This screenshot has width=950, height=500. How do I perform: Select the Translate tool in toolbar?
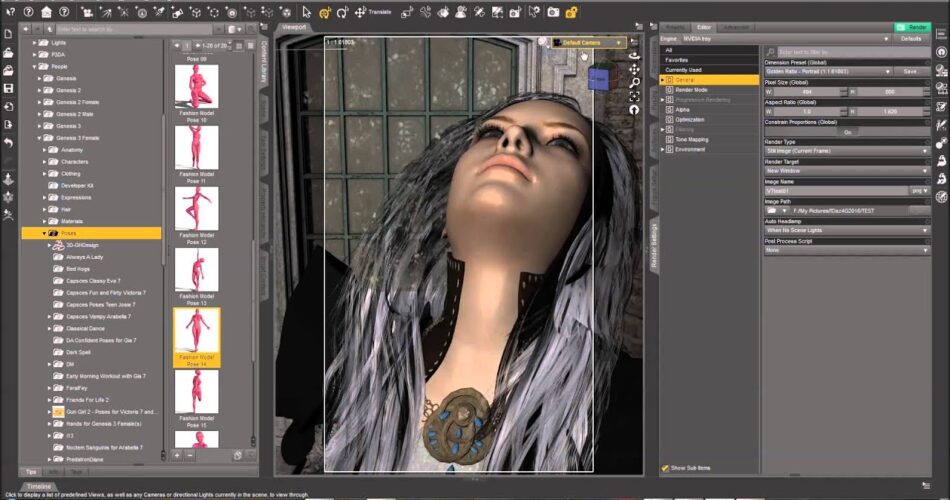[x=358, y=13]
